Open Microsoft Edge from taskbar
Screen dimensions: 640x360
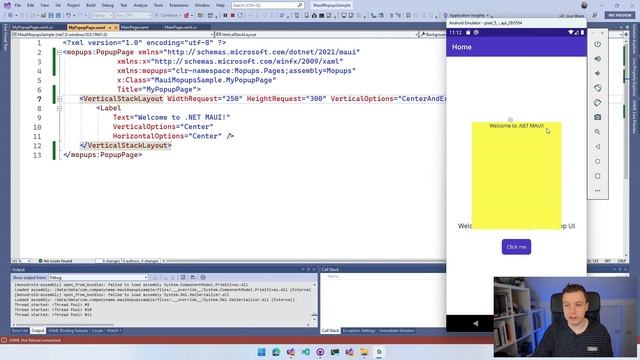coord(276,352)
